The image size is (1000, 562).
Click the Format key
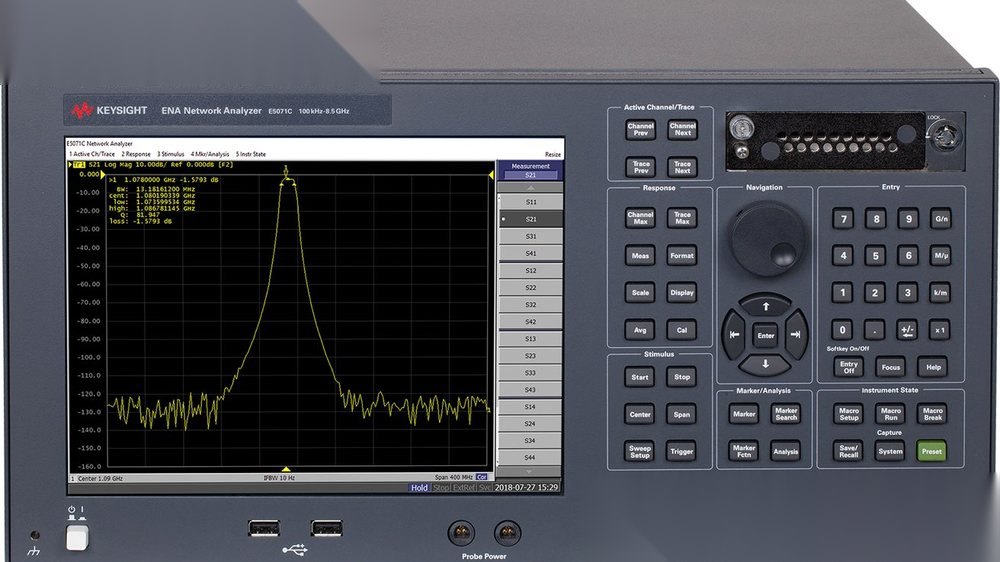[x=682, y=255]
